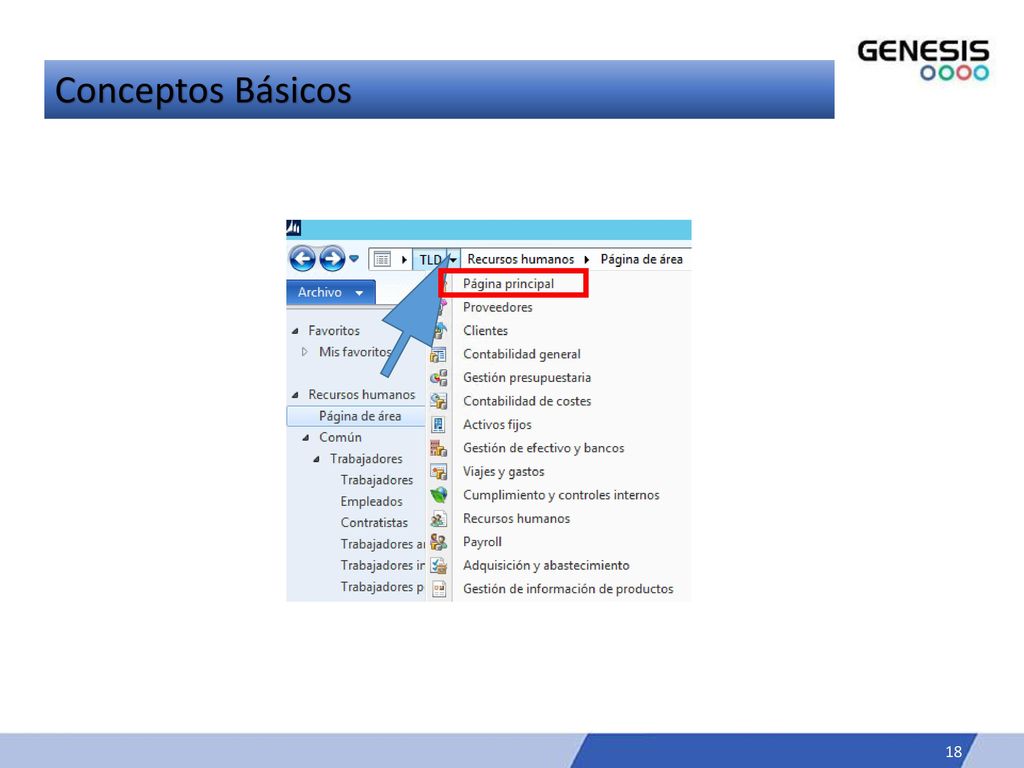Open the Archivo menu button
This screenshot has height=768, width=1024.
coord(330,293)
